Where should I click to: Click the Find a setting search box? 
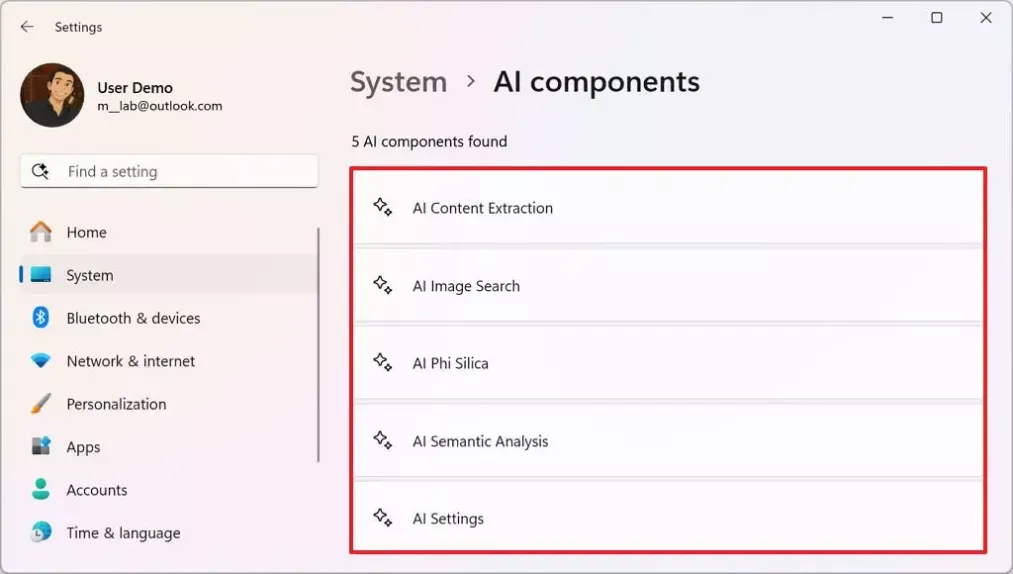(169, 171)
